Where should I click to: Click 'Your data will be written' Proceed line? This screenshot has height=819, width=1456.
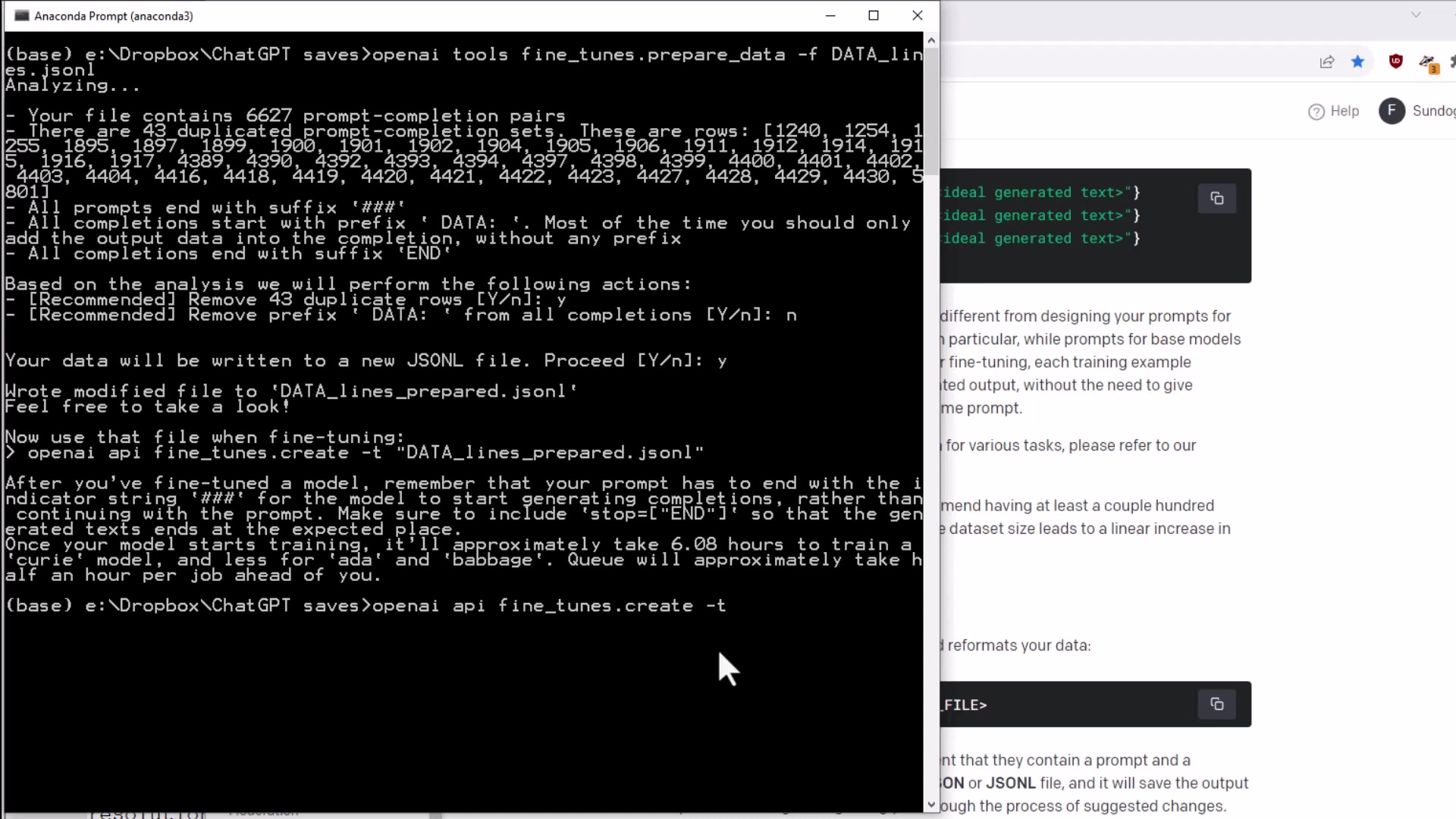(366, 361)
